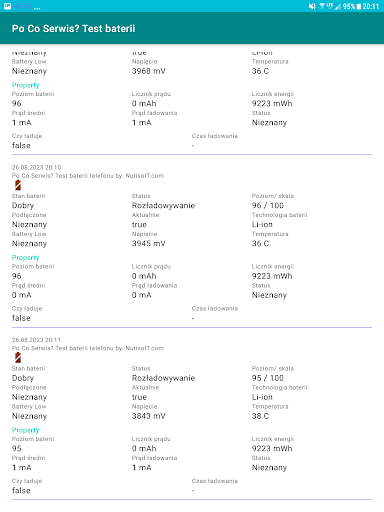Viewport: 384px width, 512px height.
Task: Tap the NutisoIT.com credit line under 20:10
Action: (x=88, y=176)
